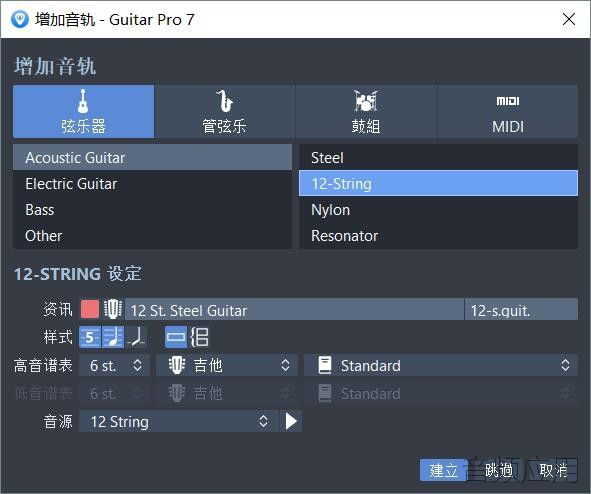Toggle standard notation style

pos(113,337)
